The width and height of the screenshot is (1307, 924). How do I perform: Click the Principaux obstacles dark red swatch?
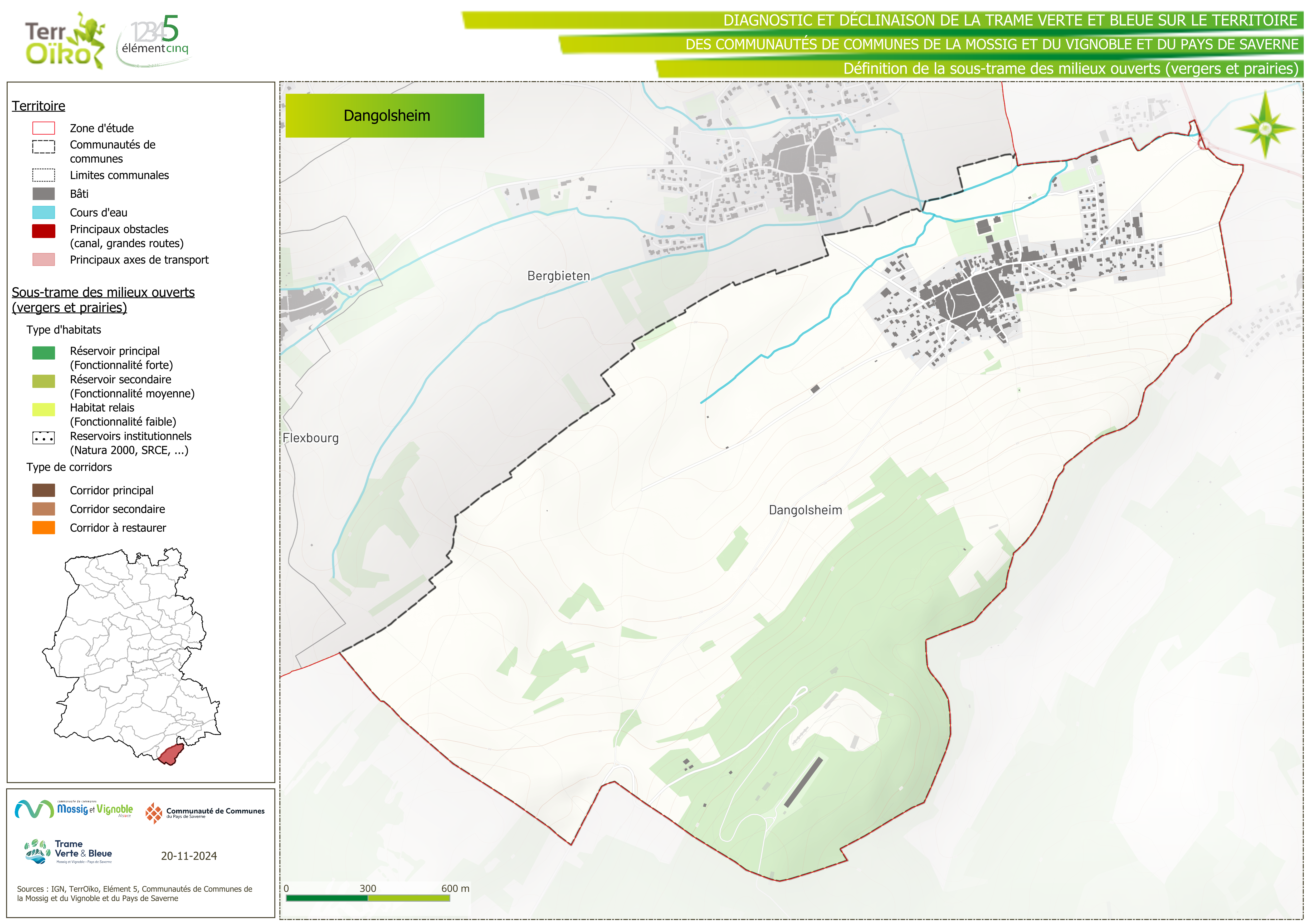click(44, 231)
